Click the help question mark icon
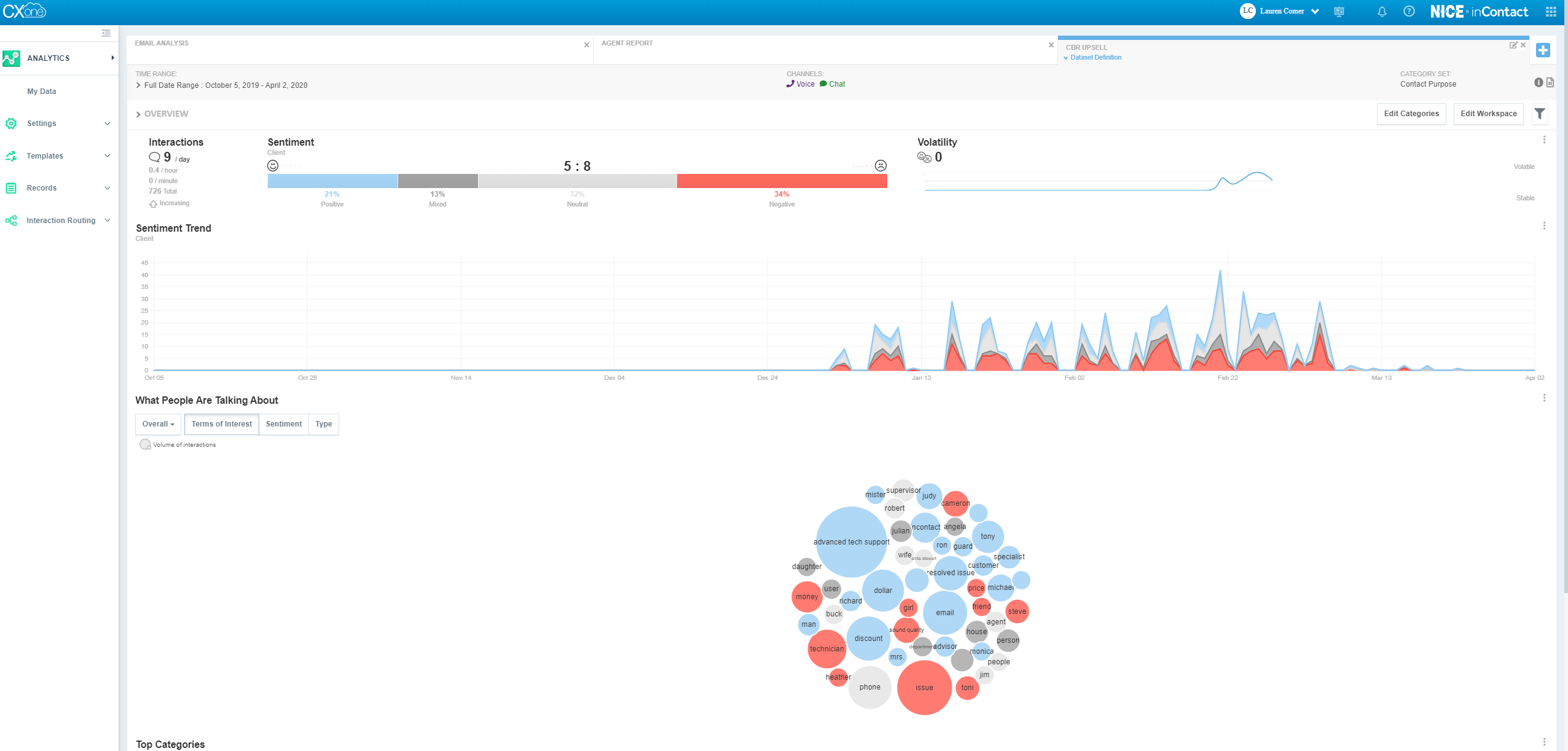1568x751 pixels. [1409, 12]
